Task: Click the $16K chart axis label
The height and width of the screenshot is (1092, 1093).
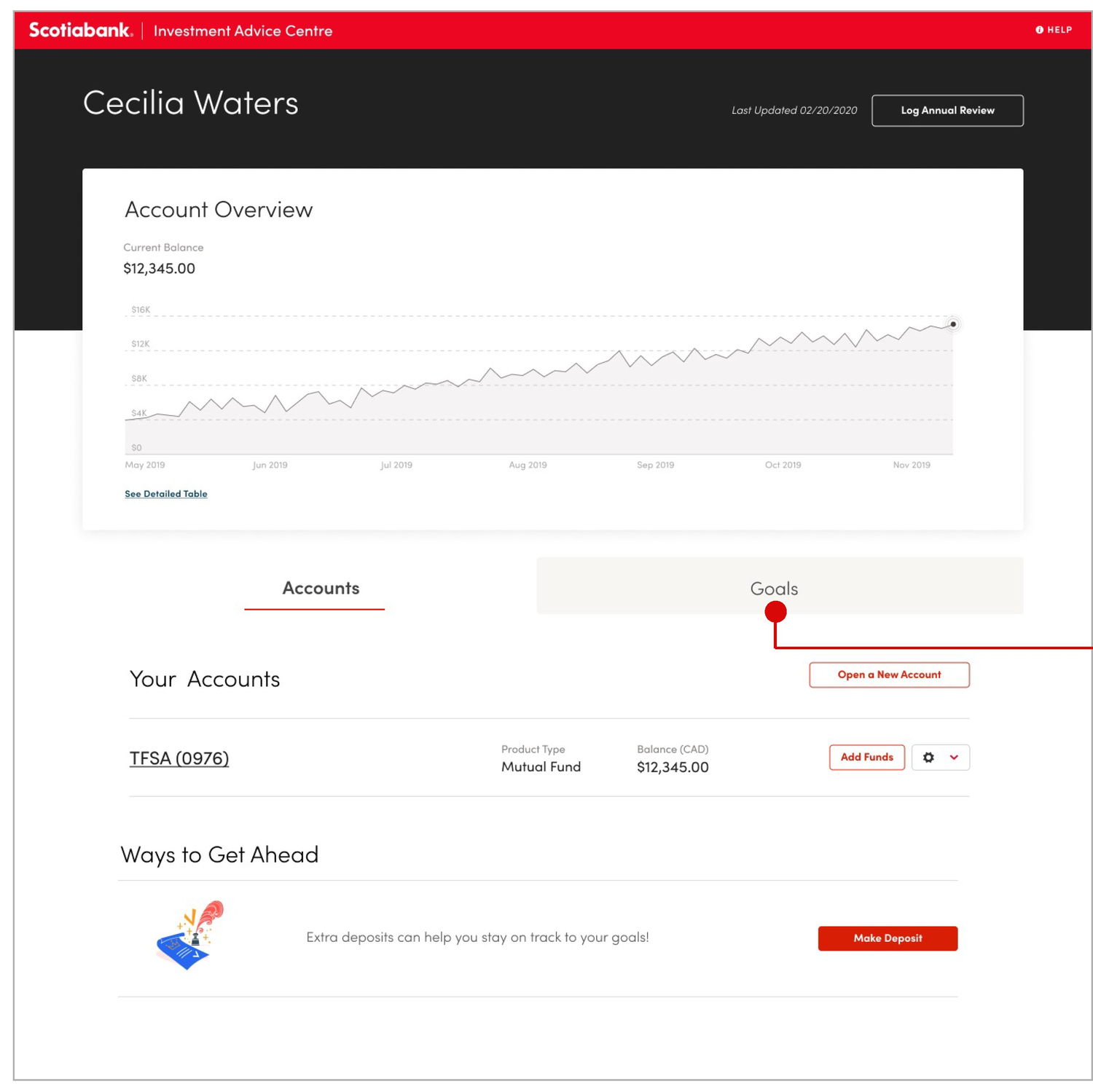Action: click(141, 310)
